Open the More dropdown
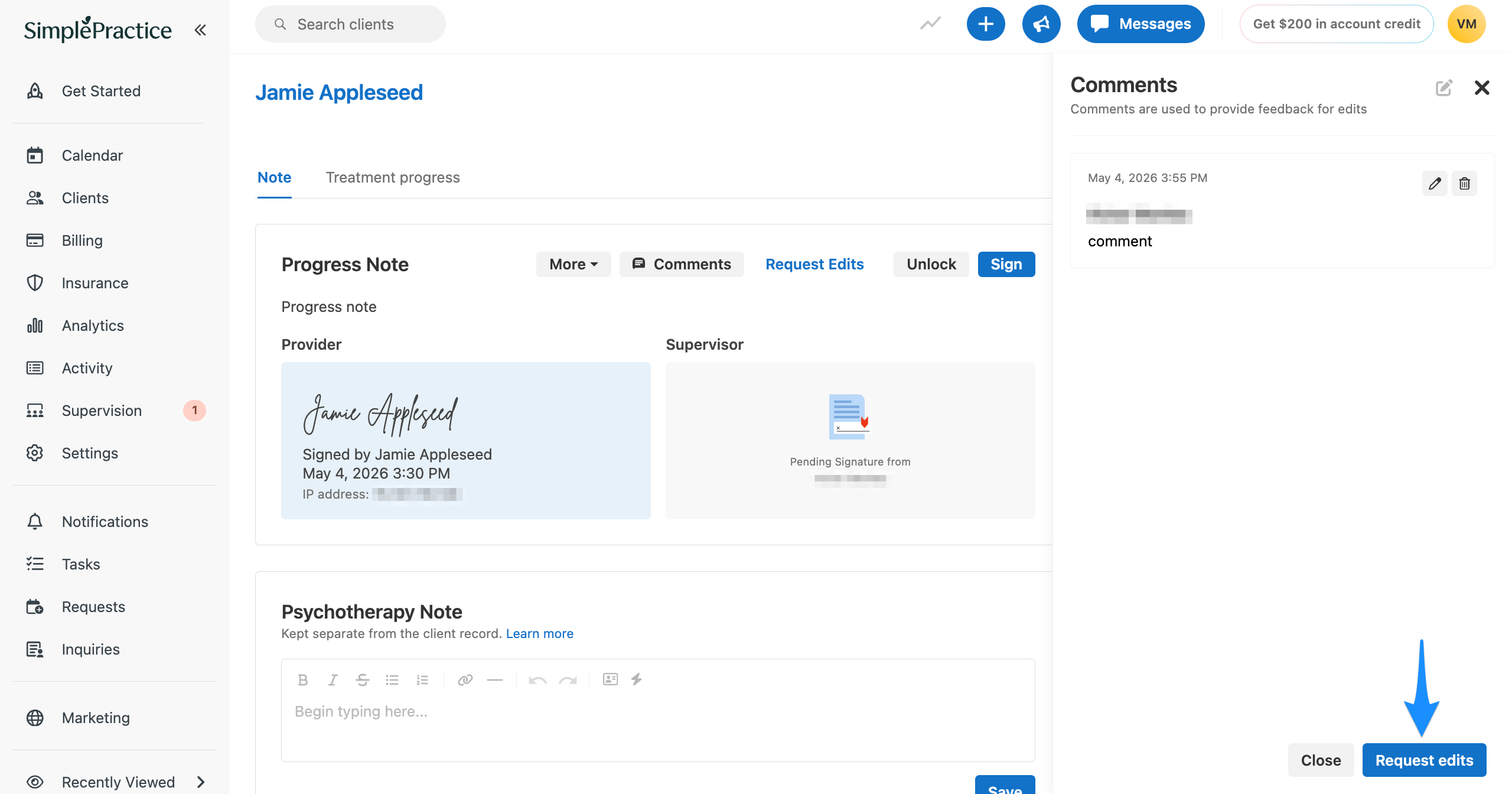Screen dimensions: 1512x794 pyautogui.click(x=573, y=264)
